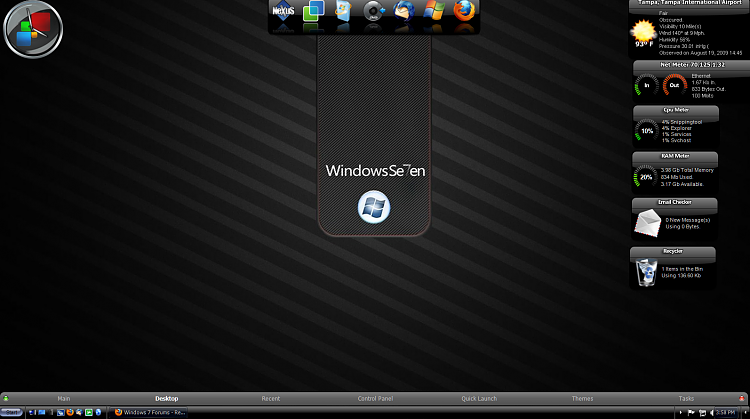The width and height of the screenshot is (750, 419).
Task: Click the red button on tab bar
Action: [742, 398]
